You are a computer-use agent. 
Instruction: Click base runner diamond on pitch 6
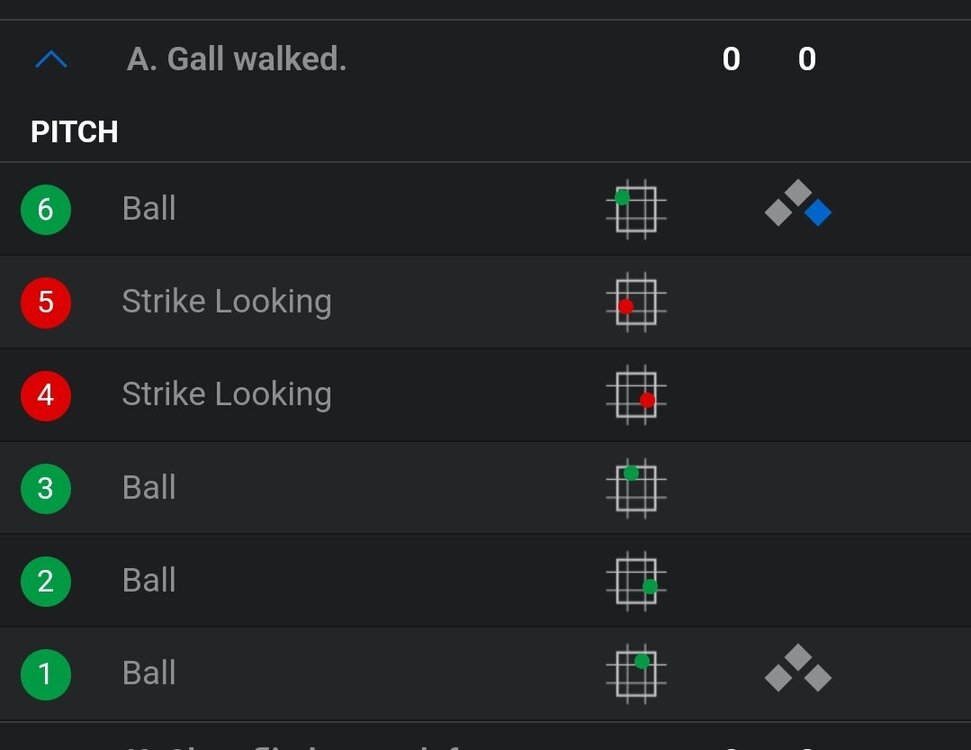point(798,204)
